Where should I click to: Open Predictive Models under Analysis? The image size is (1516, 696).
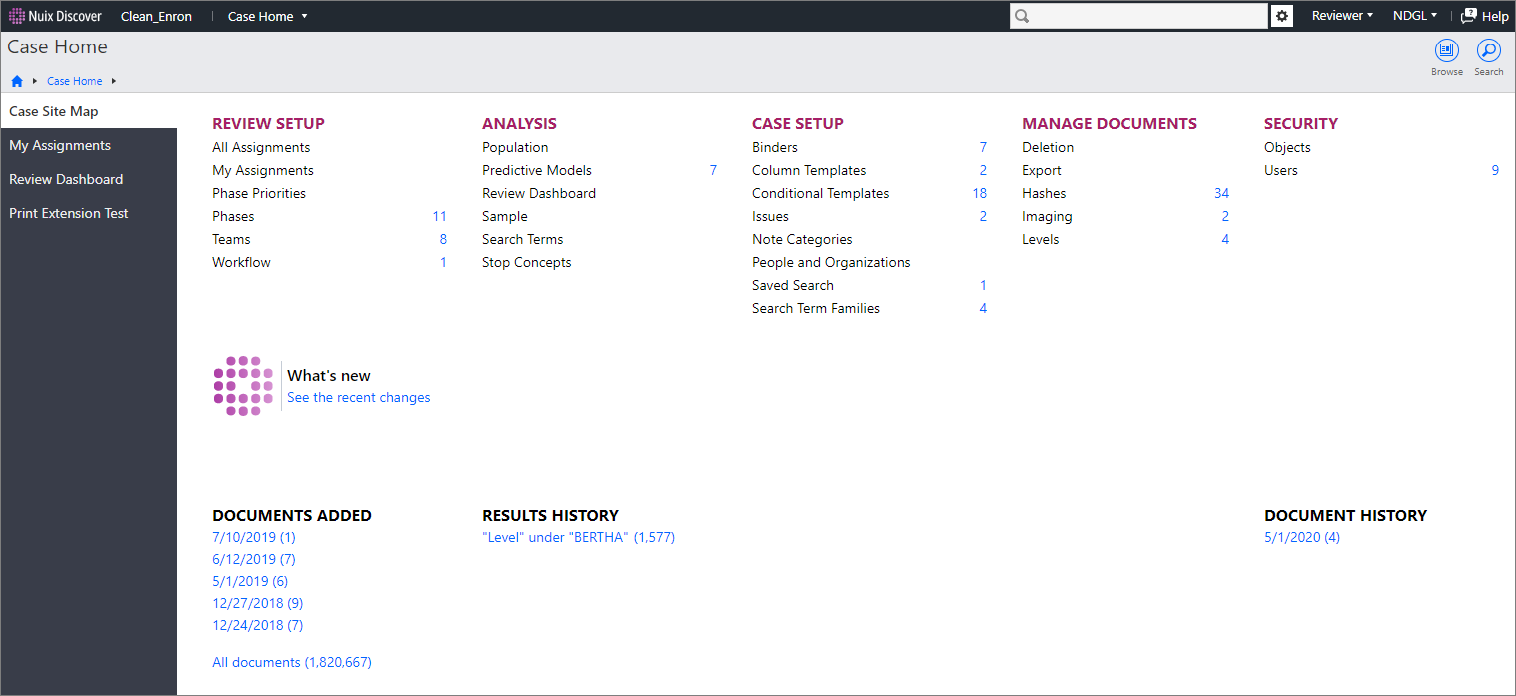coord(536,170)
